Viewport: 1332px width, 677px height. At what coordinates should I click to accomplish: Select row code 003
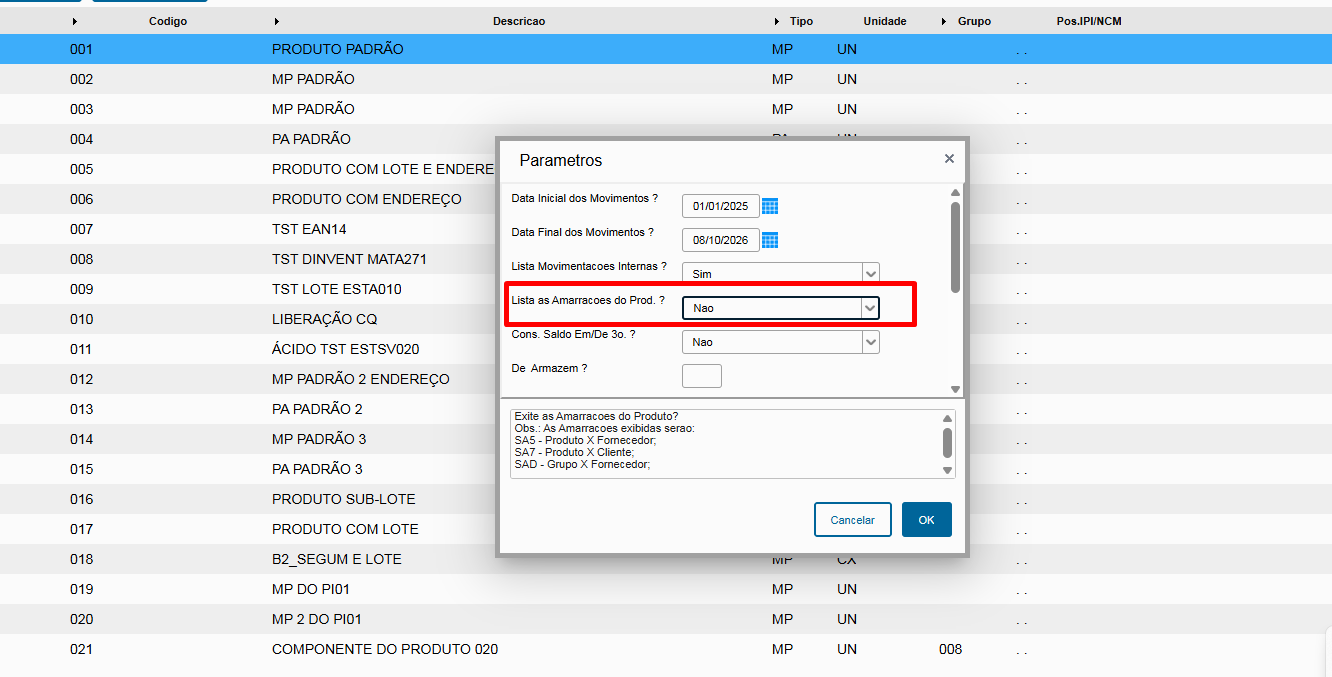[666, 109]
